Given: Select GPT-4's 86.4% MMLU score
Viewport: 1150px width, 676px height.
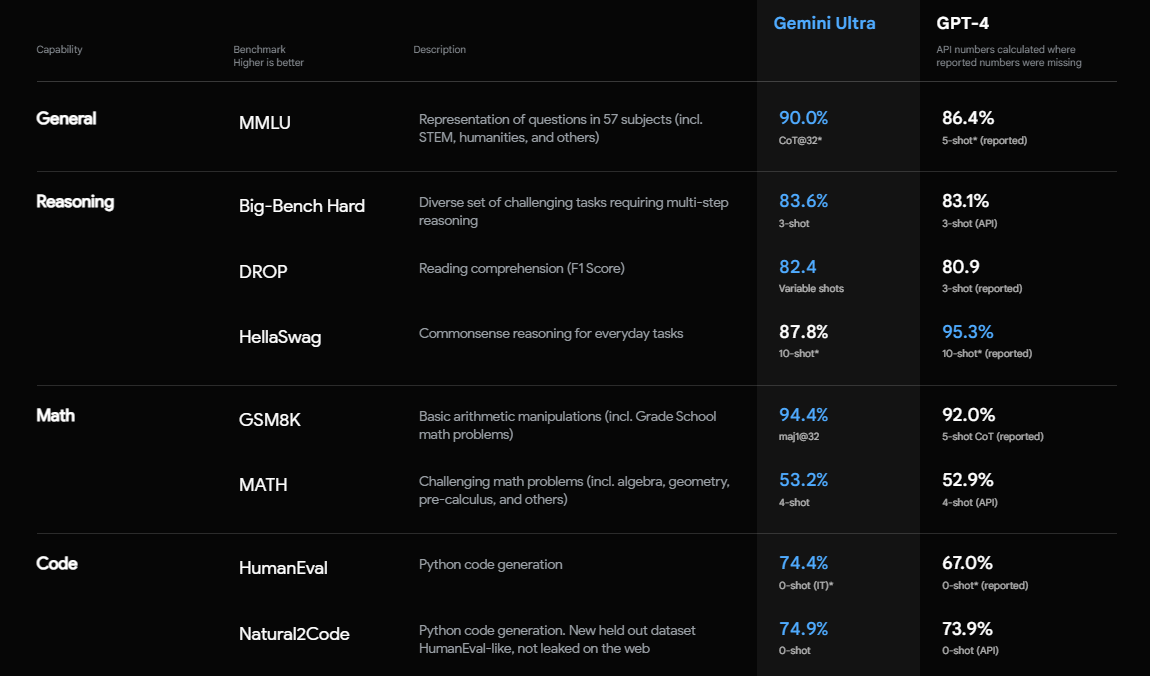Looking at the screenshot, I should tap(968, 118).
